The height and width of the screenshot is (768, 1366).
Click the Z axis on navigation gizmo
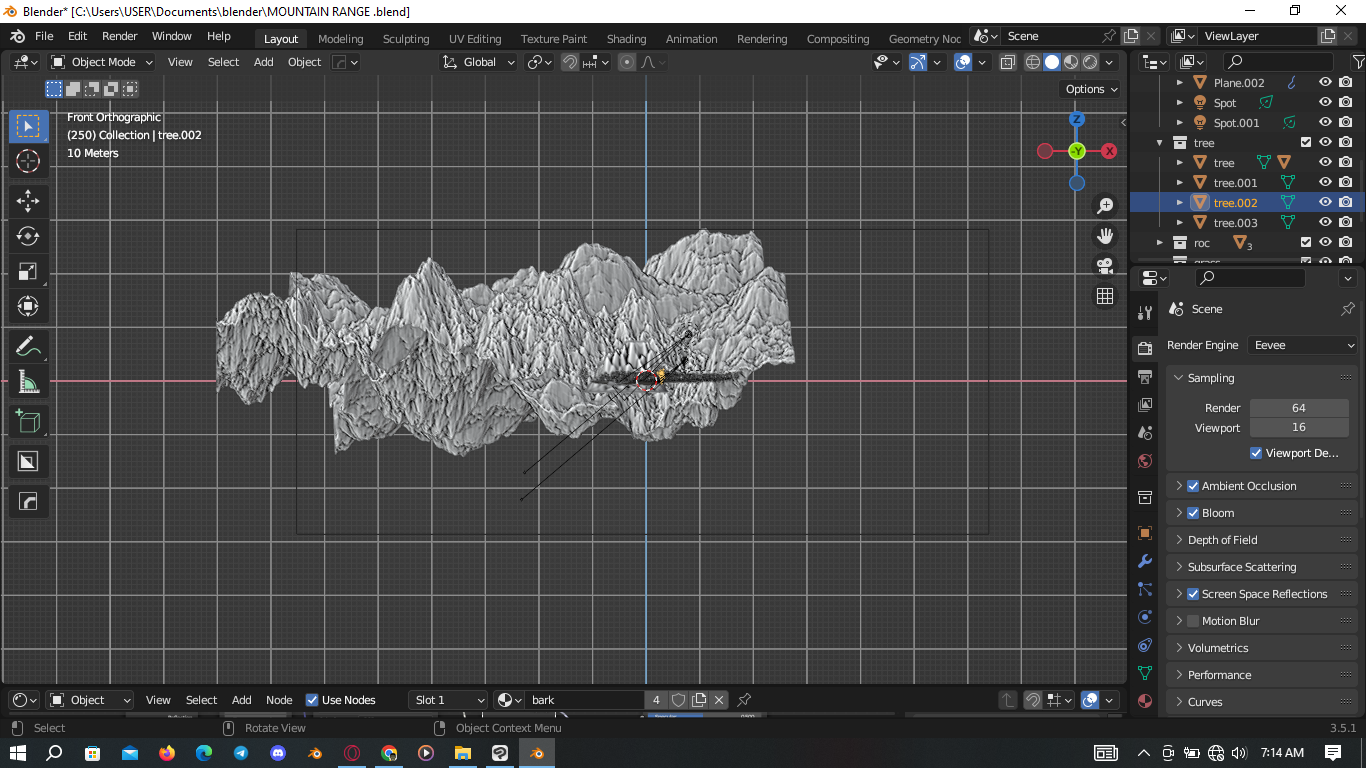click(1077, 119)
